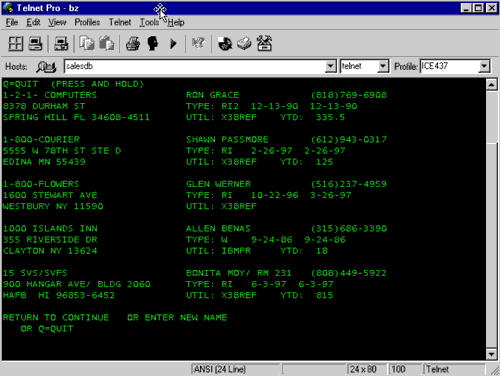Click the second terminal session toolbar icon
500x376 pixels.
(x=61, y=44)
